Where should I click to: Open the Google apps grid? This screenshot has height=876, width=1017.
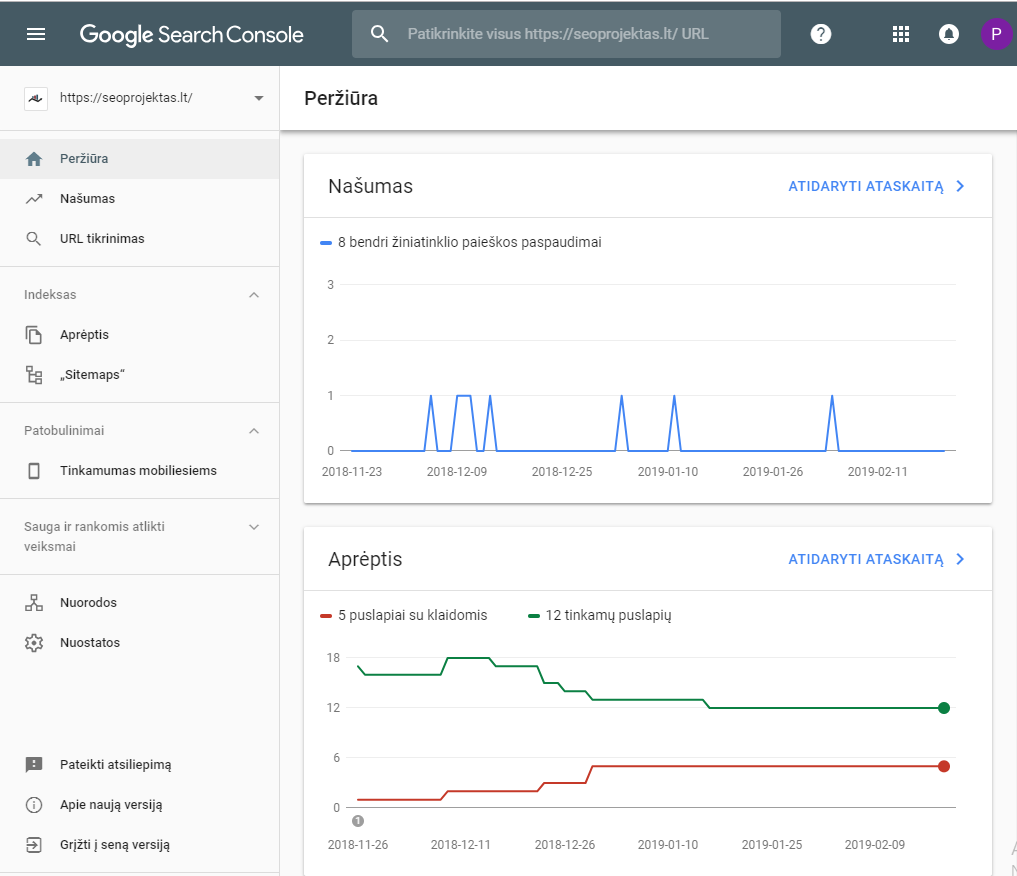(900, 34)
